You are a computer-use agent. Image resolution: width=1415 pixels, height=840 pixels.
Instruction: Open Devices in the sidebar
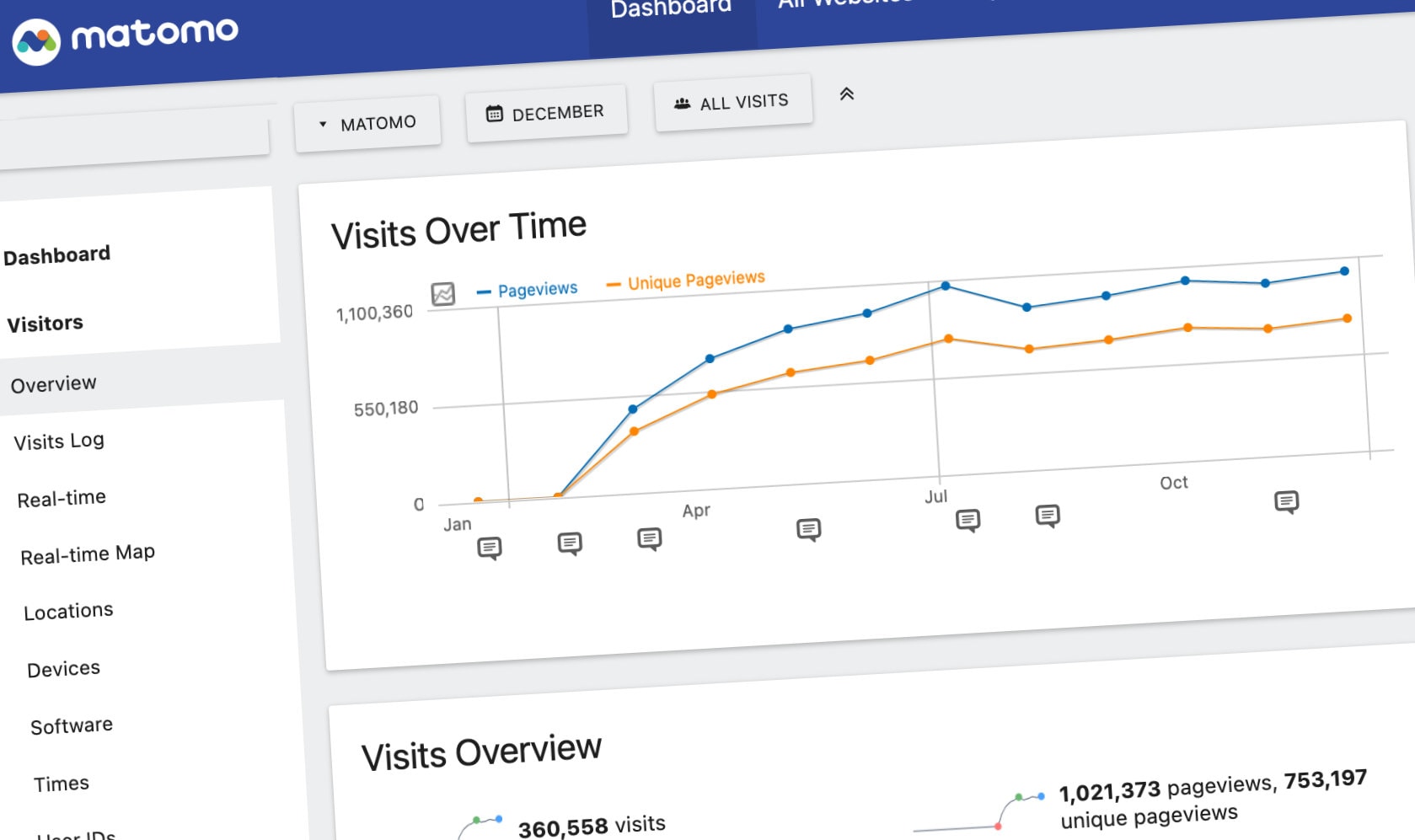[x=63, y=669]
